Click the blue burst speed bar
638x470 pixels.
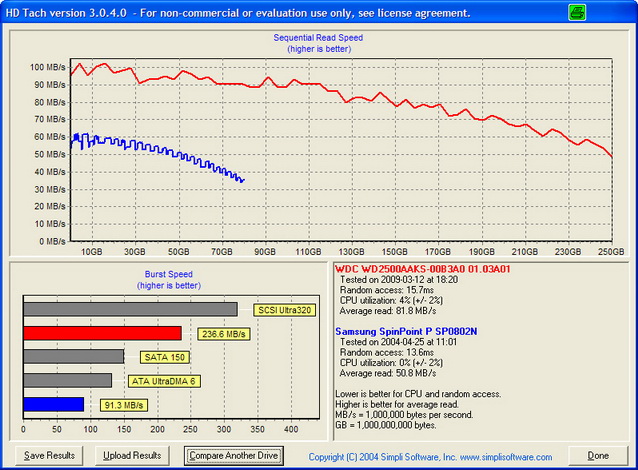[53, 404]
